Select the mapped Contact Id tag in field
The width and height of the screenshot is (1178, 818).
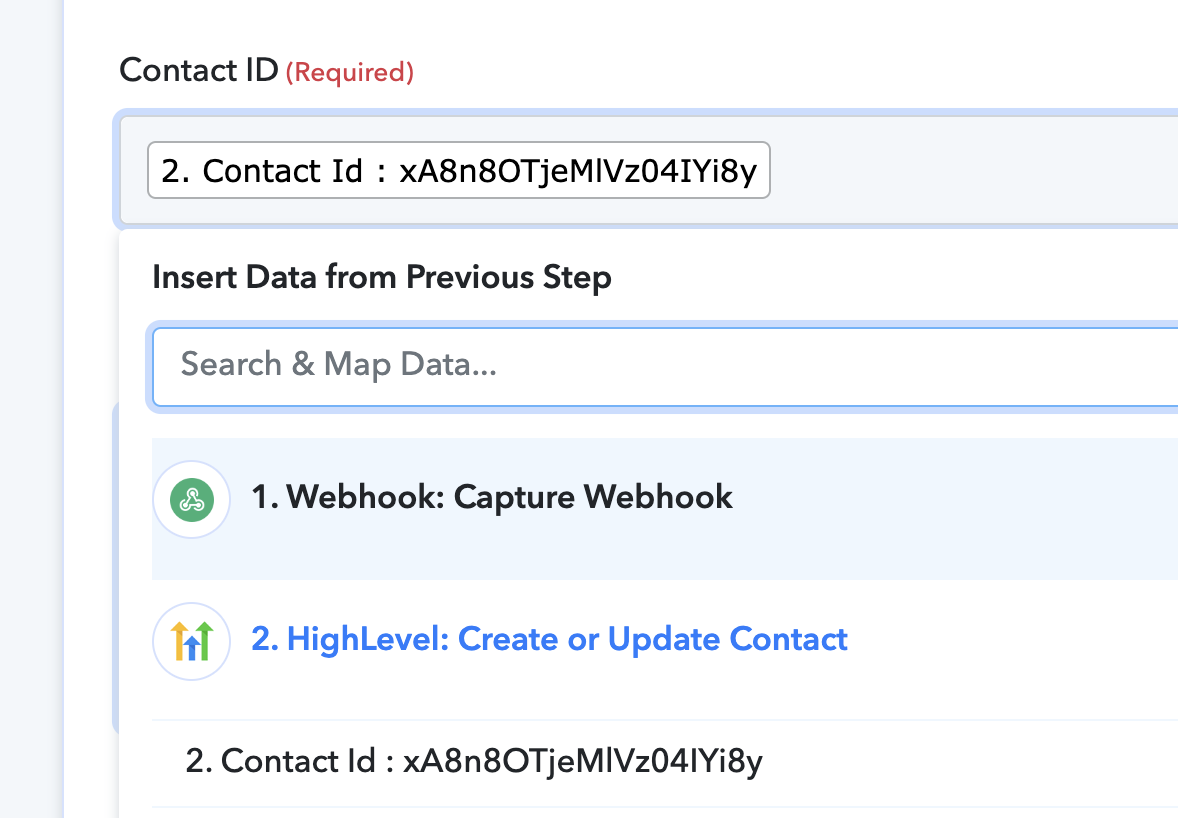(459, 171)
